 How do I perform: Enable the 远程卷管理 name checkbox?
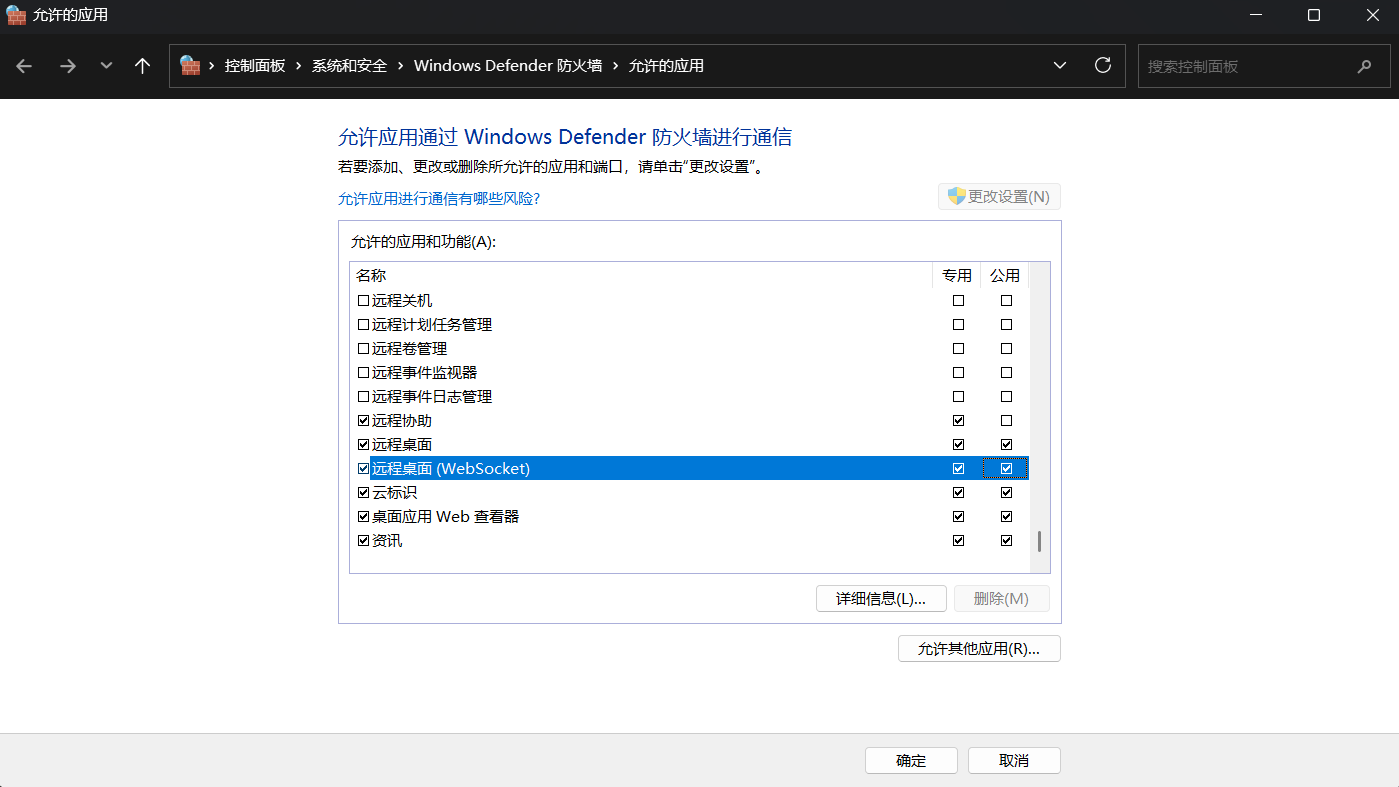pos(364,349)
